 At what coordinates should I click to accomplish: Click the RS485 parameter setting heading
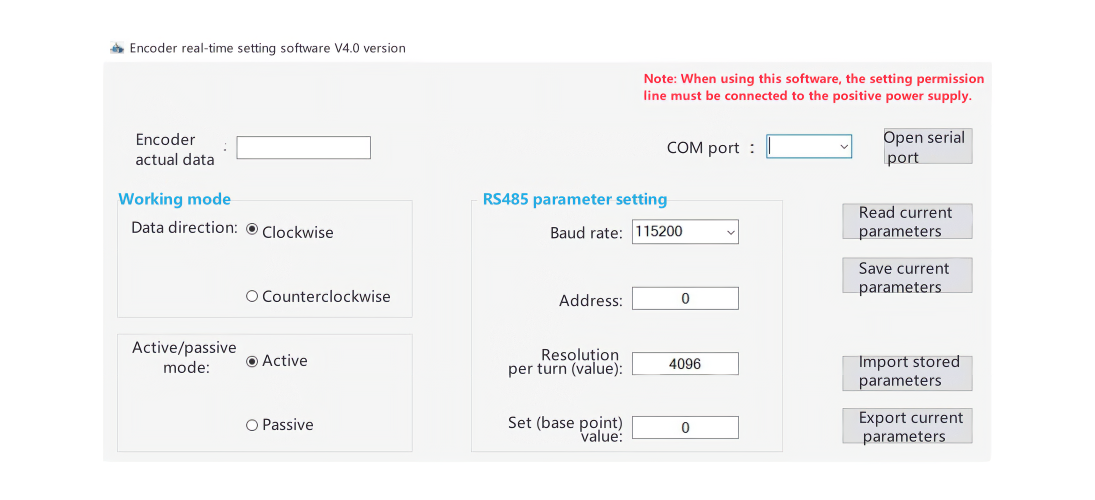(575, 199)
